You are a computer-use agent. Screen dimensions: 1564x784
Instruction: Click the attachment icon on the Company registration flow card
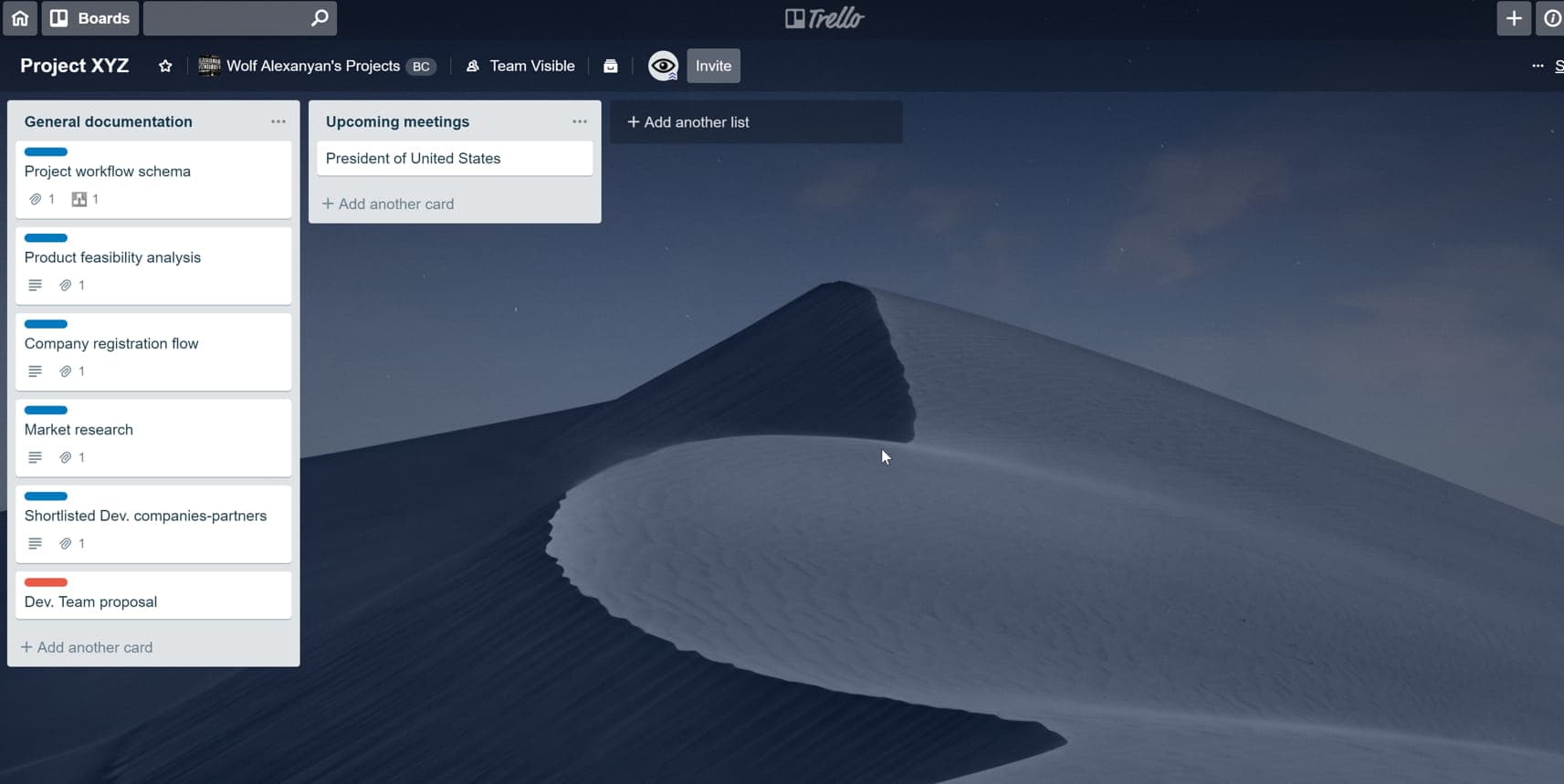coord(66,371)
